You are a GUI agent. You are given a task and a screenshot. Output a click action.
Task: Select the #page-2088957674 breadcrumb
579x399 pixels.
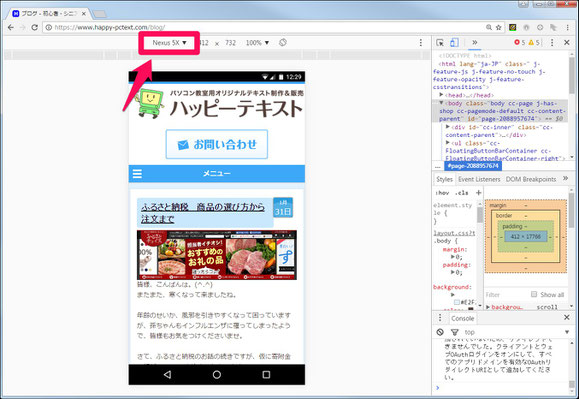point(473,166)
